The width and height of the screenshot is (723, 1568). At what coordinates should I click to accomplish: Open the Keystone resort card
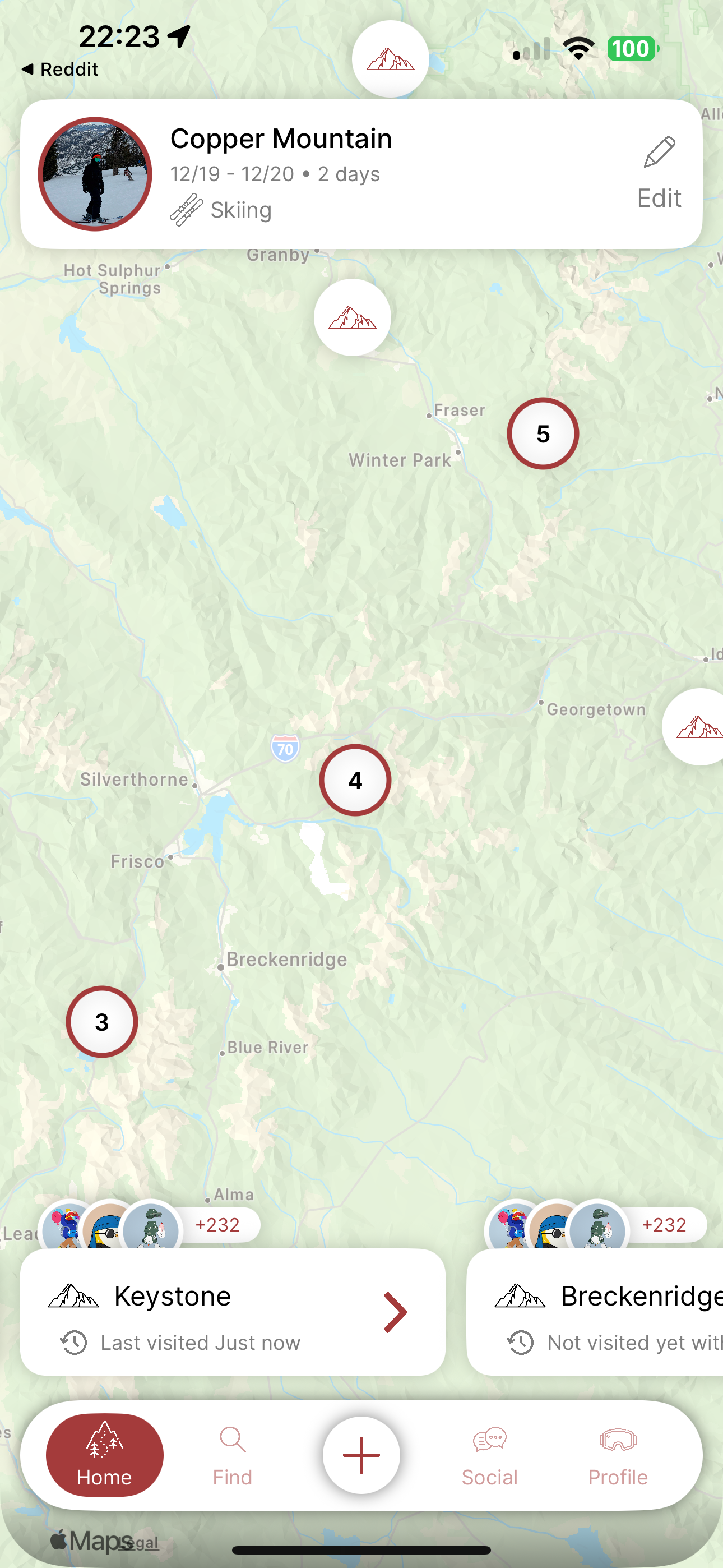pyautogui.click(x=233, y=1312)
